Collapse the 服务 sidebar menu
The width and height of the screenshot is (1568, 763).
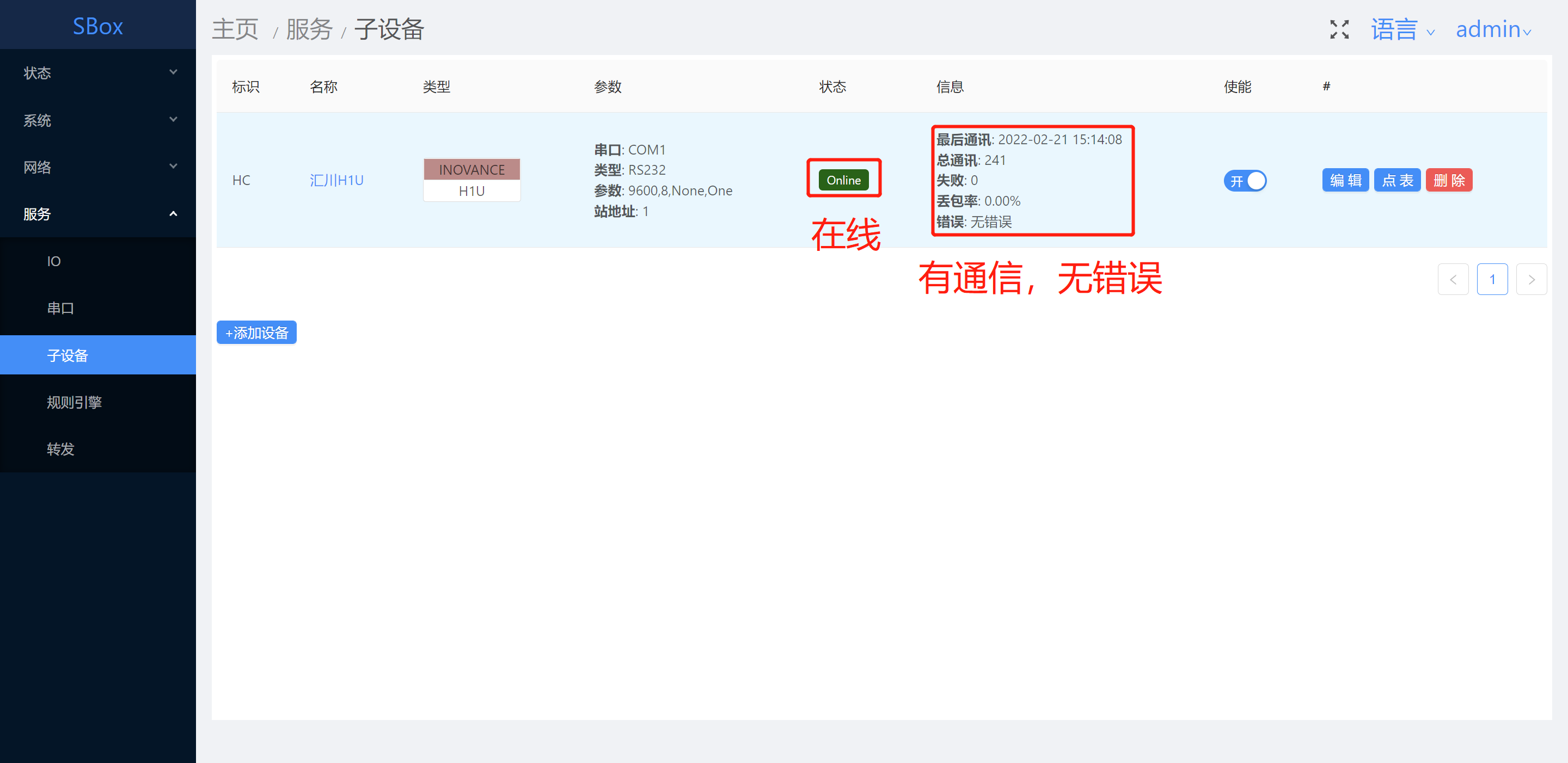pos(97,213)
